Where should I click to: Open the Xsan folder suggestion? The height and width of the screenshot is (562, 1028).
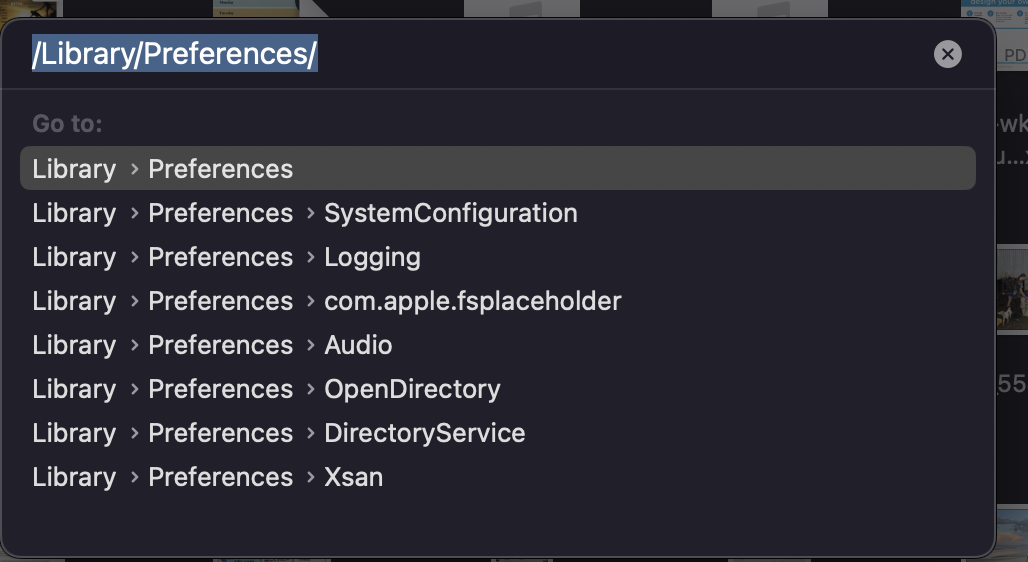tap(353, 477)
